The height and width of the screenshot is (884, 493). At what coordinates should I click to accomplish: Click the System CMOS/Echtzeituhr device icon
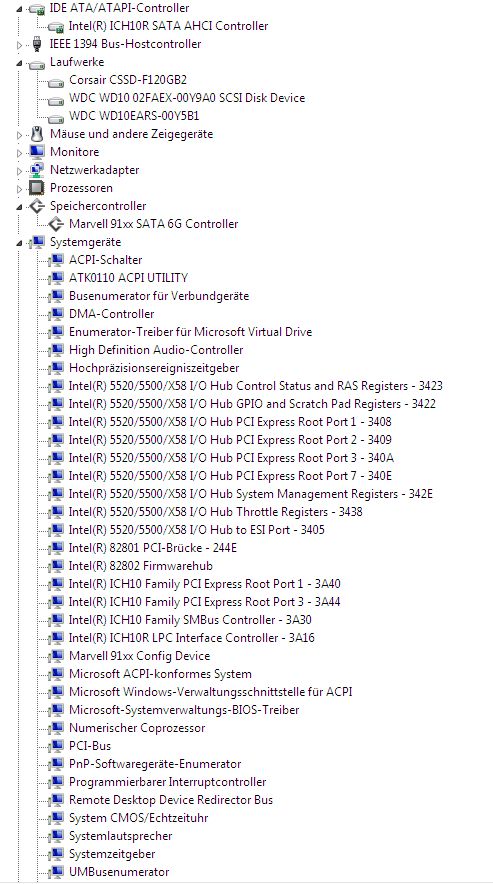[x=56, y=818]
